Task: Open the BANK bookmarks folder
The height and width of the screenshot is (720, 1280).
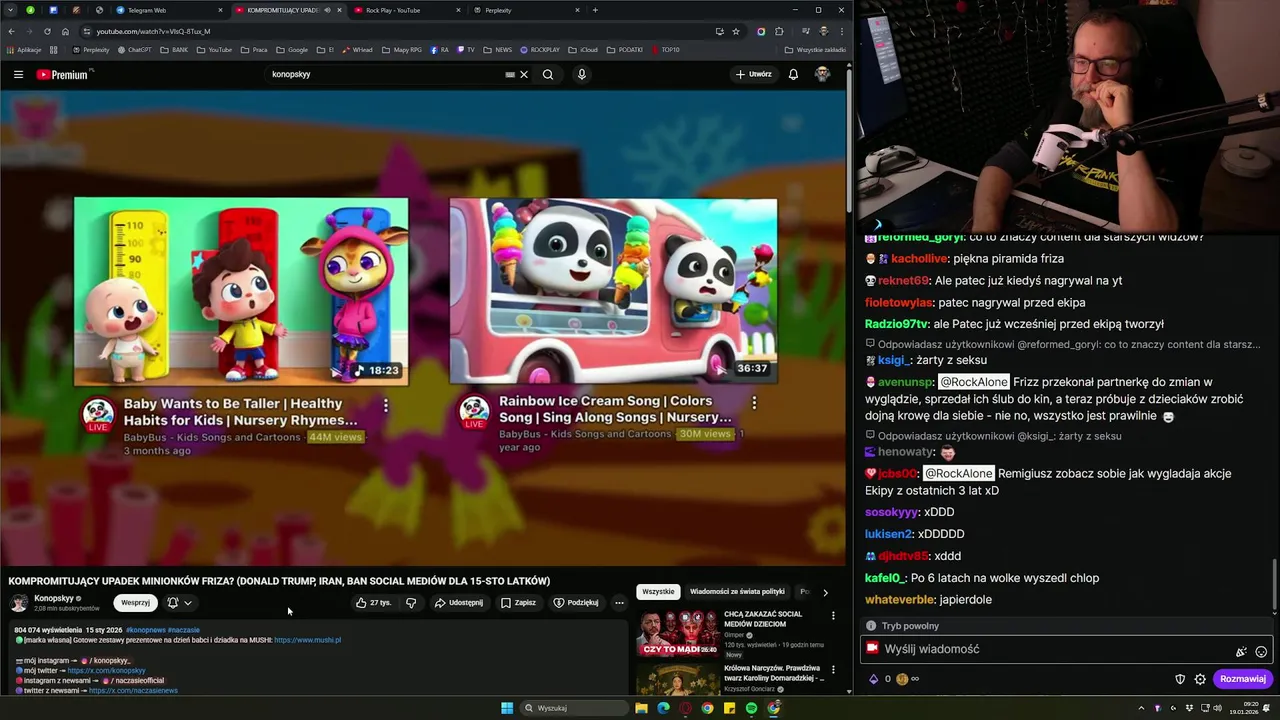Action: click(174, 49)
